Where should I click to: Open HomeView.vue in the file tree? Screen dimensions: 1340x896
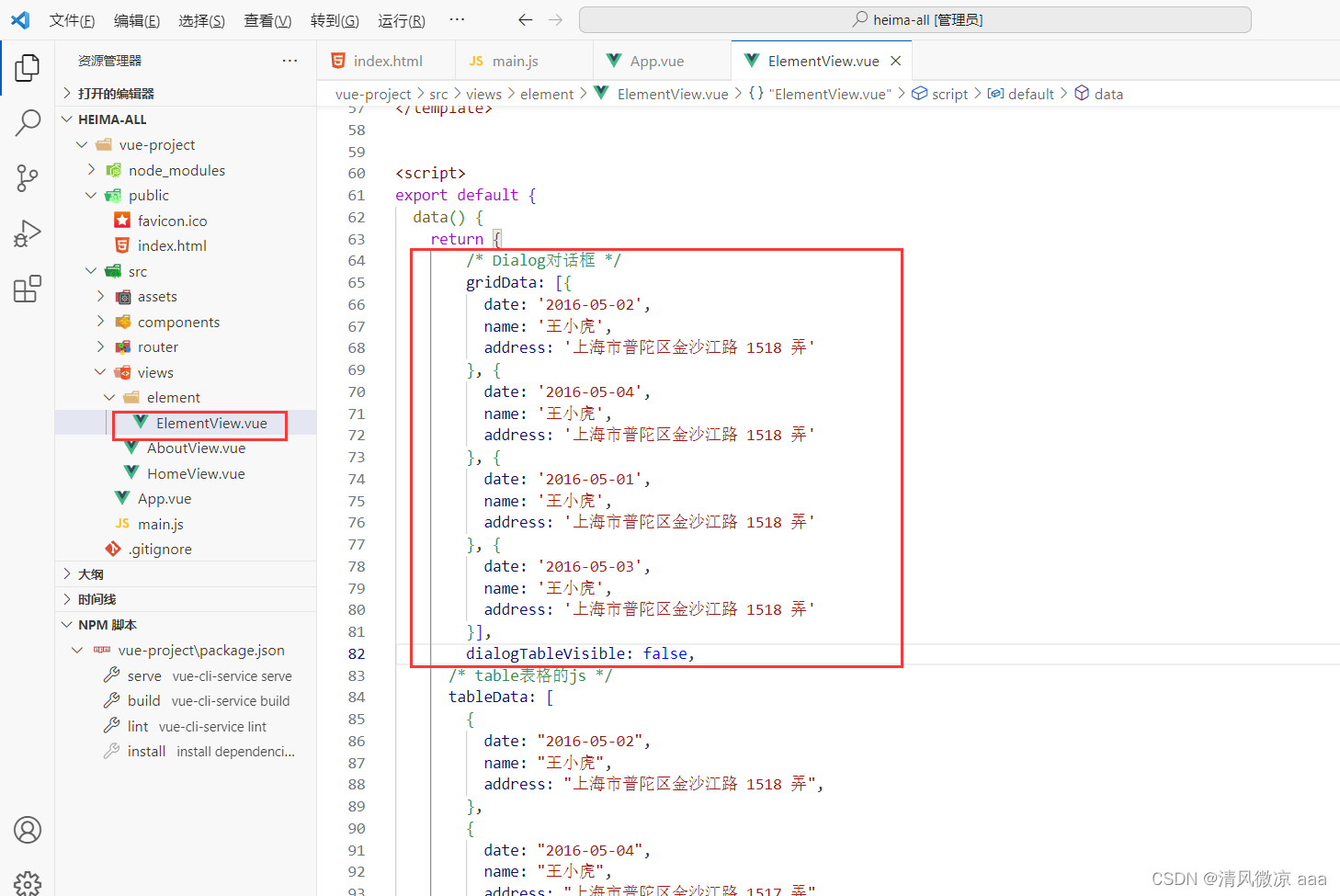pos(196,473)
